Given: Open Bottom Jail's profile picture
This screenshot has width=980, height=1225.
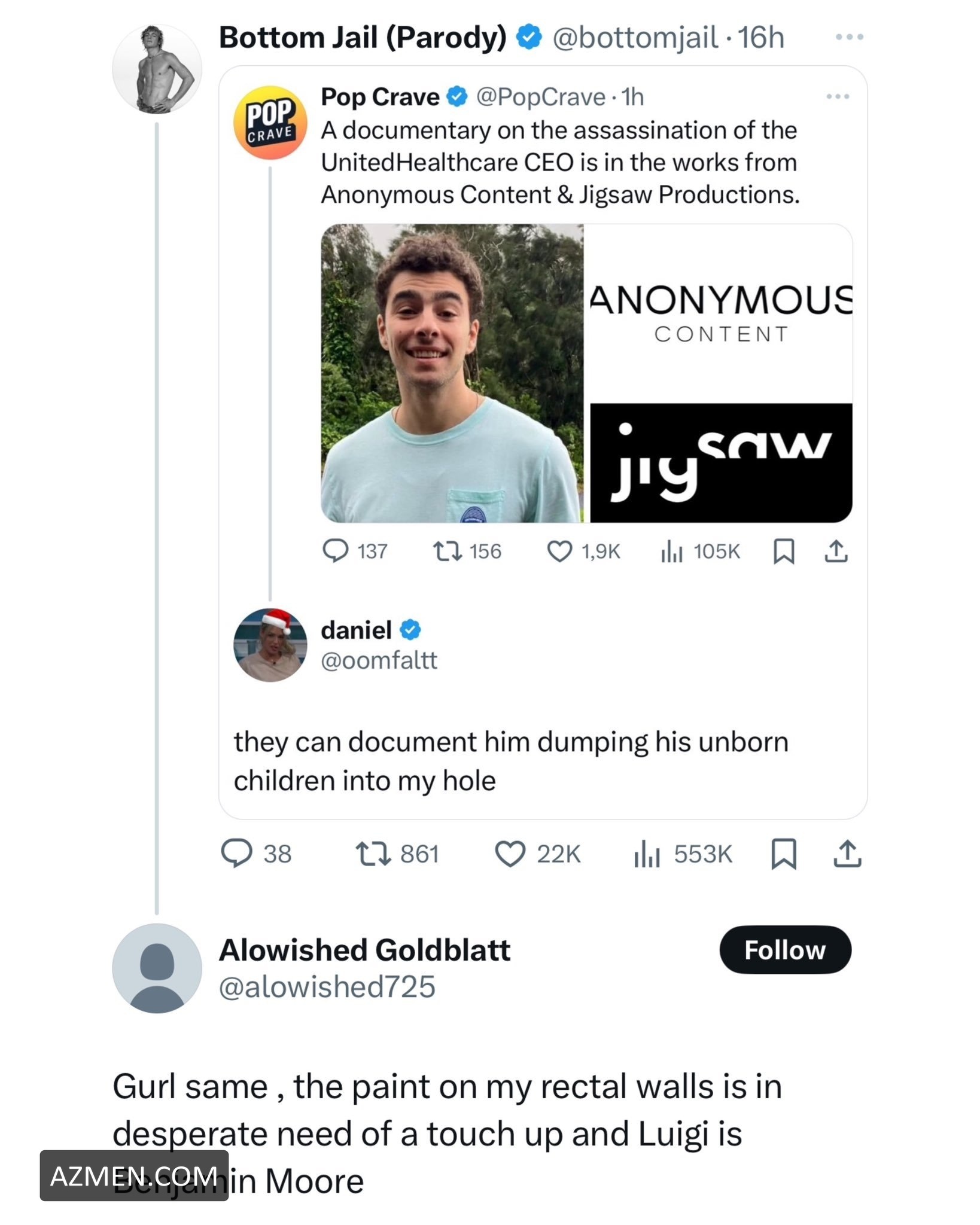Looking at the screenshot, I should coord(157,69).
